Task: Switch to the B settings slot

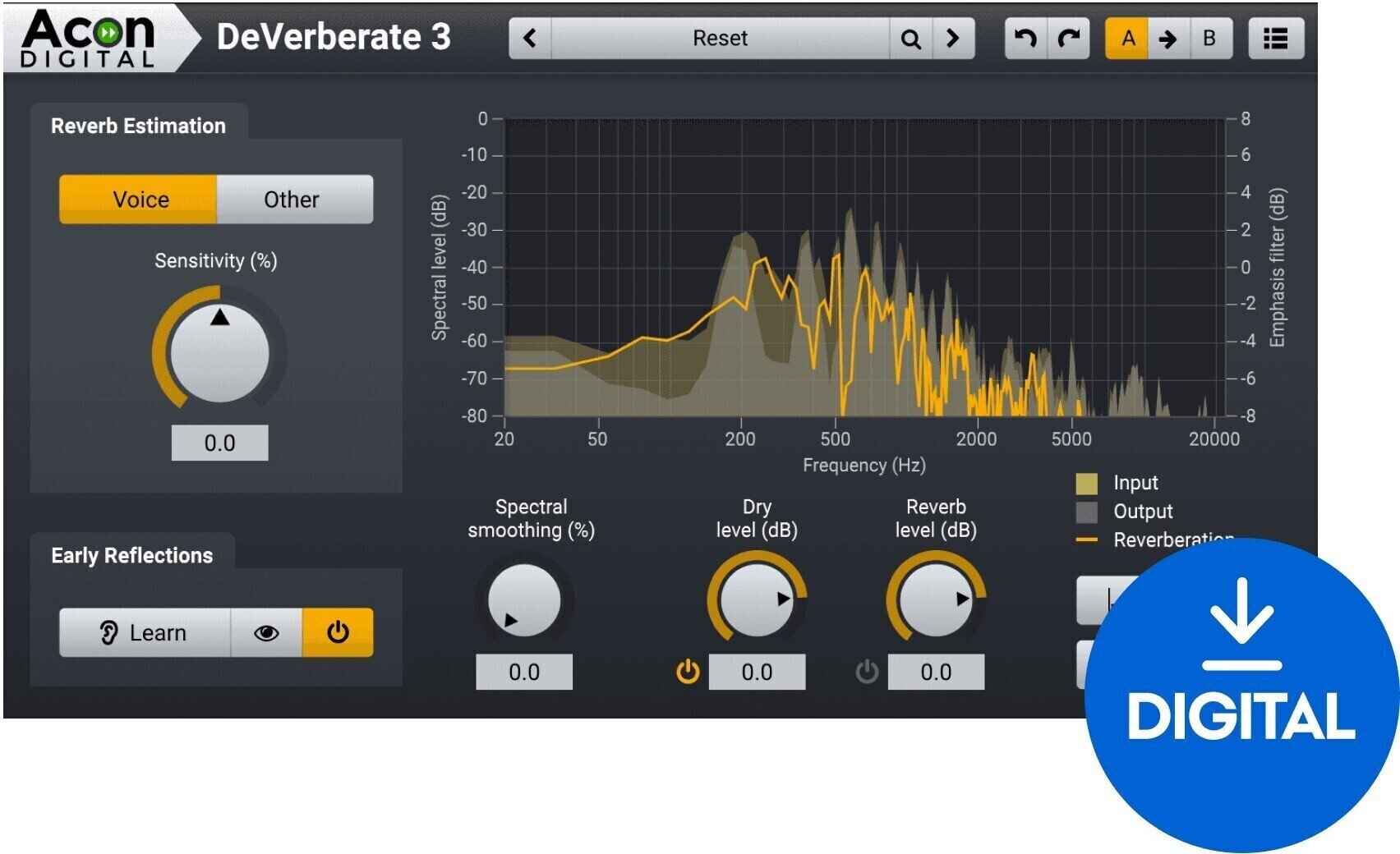Action: [x=1209, y=39]
